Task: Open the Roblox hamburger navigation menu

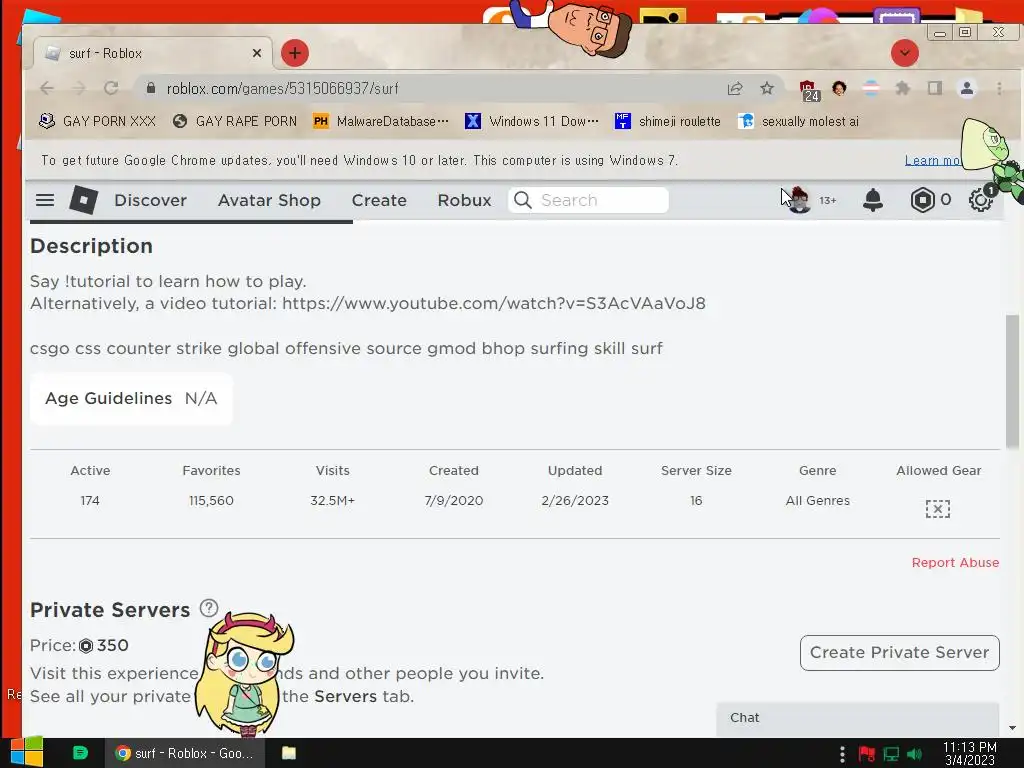Action: [x=45, y=200]
